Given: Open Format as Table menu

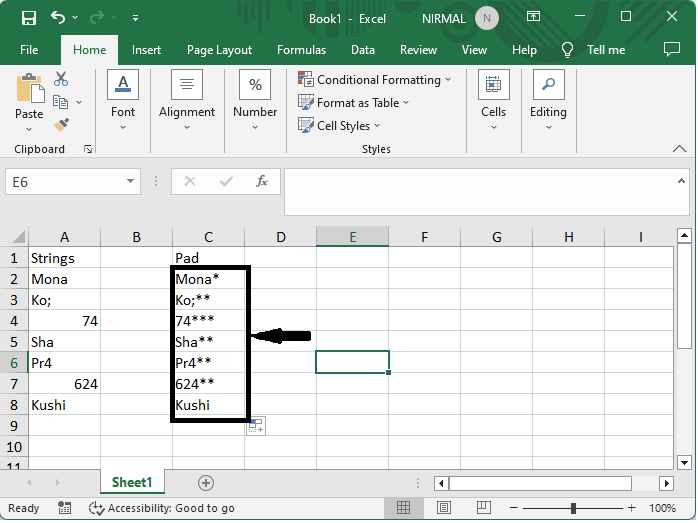Looking at the screenshot, I should click(x=353, y=103).
